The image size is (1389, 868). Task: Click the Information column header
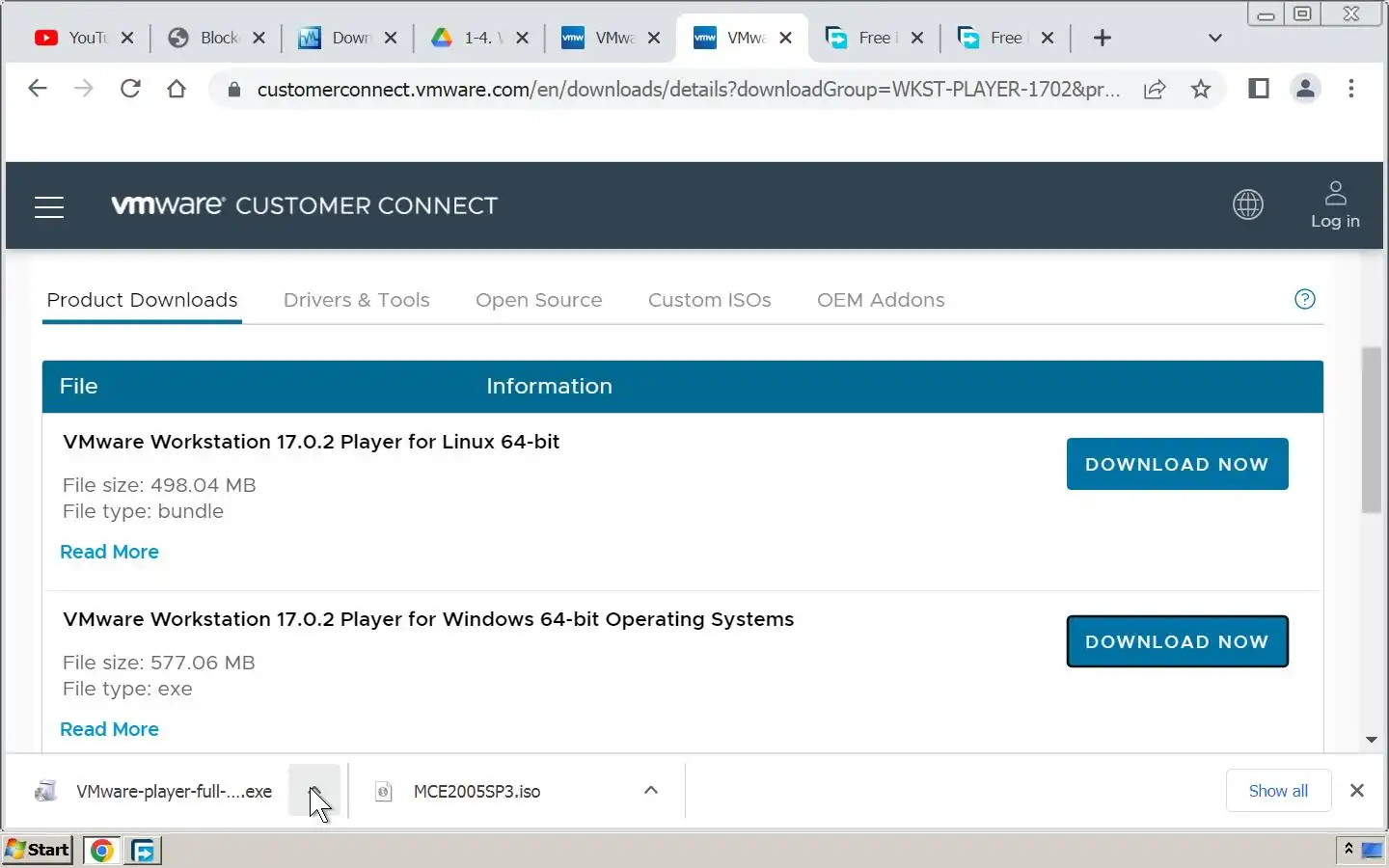(549, 386)
